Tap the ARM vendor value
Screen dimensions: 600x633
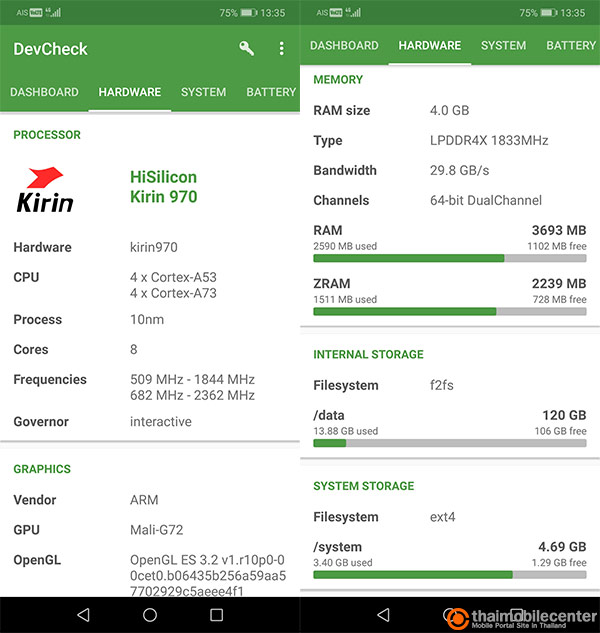[144, 500]
